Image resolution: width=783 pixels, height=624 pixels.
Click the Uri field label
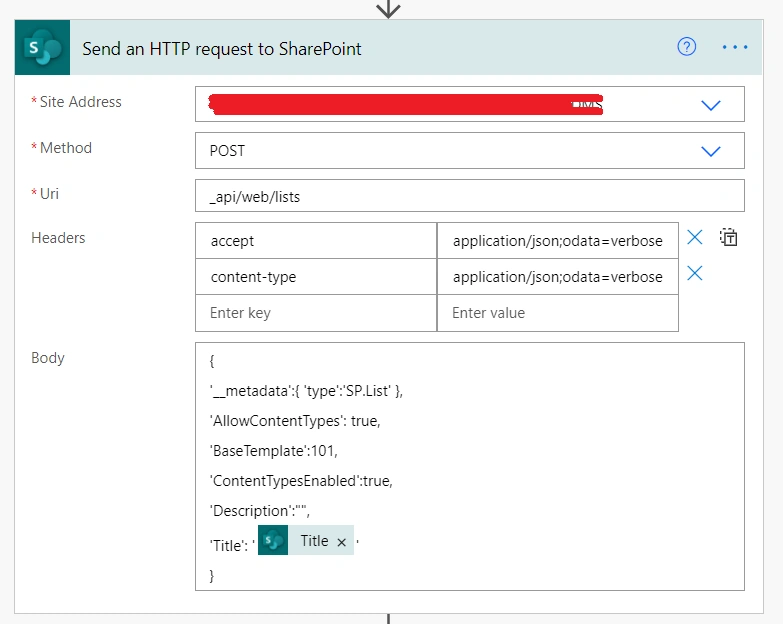[49, 194]
